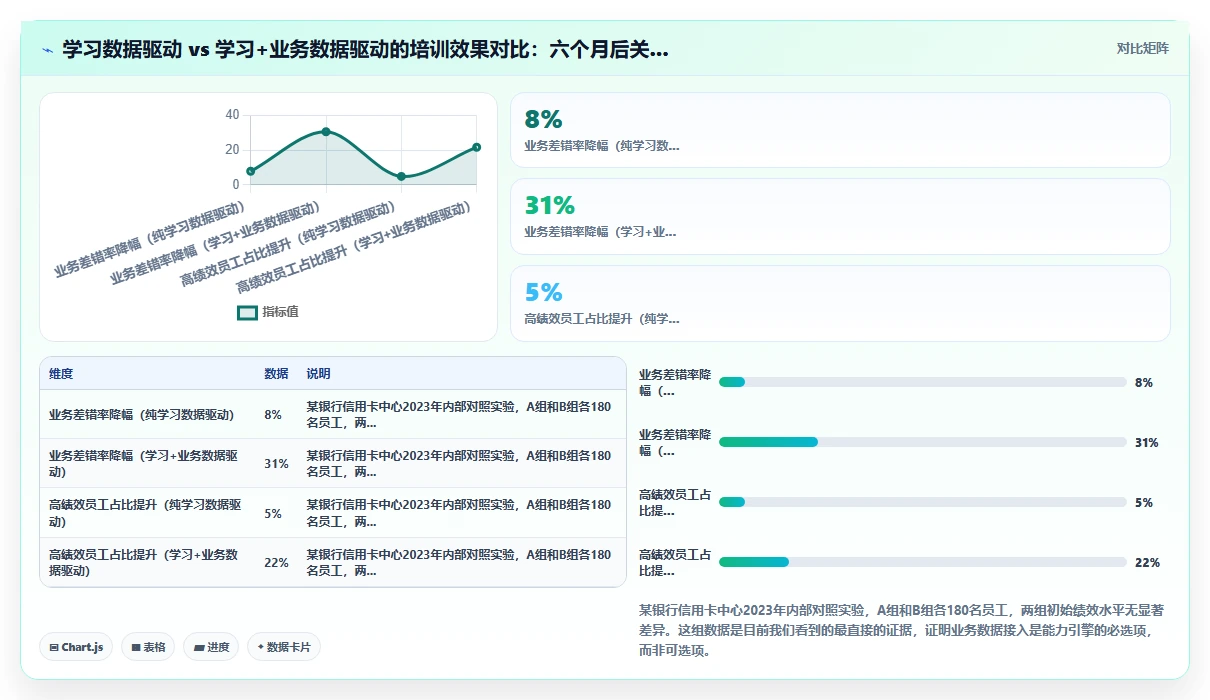This screenshot has height=700, width=1210.
Task: Click the 说明 cell in the 22% row
Action: click(460, 562)
